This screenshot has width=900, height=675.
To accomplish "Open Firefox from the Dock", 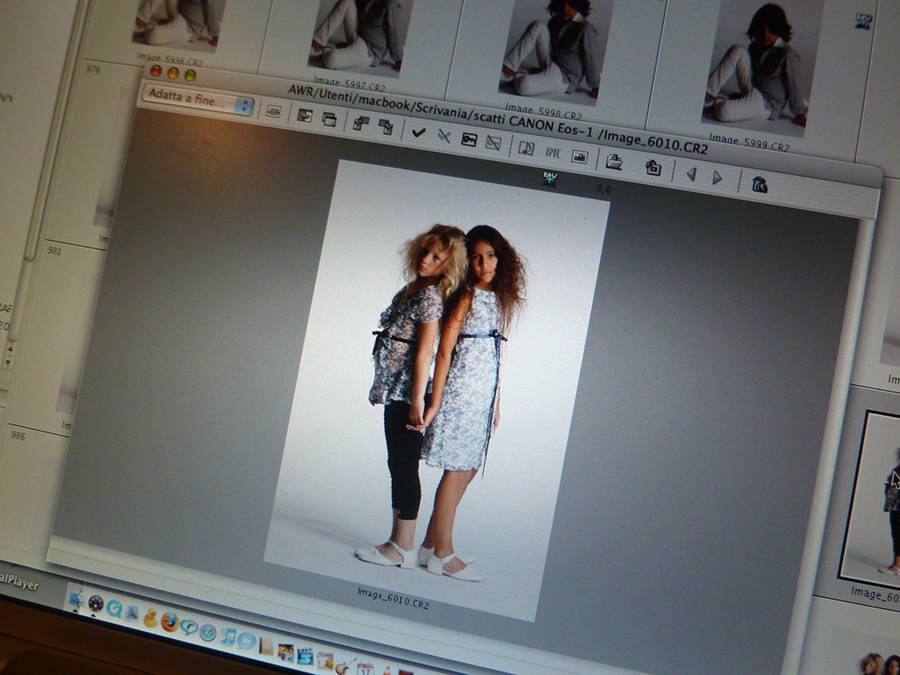I will [169, 621].
